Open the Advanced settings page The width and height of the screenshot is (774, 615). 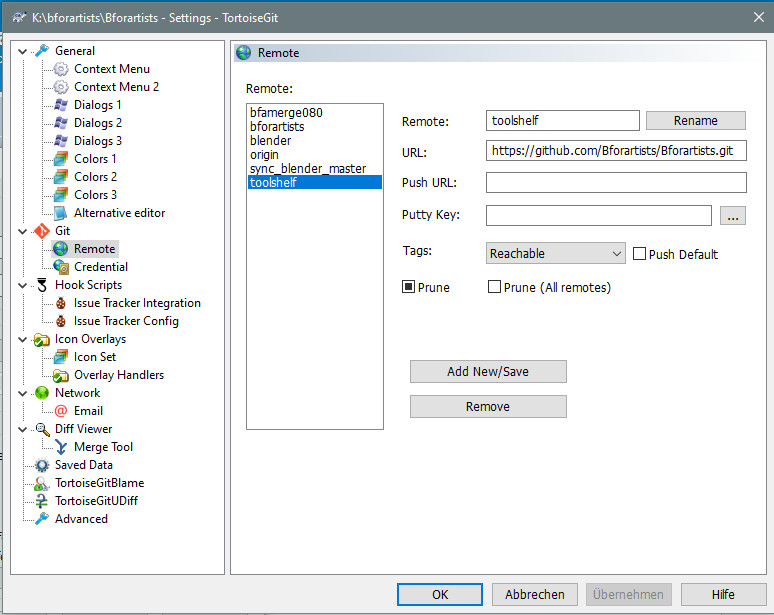81,519
